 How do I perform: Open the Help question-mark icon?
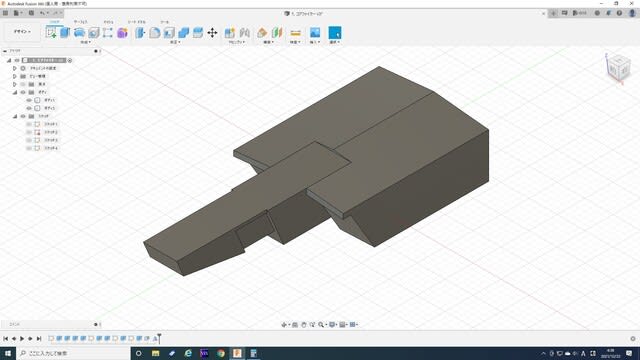[x=619, y=13]
